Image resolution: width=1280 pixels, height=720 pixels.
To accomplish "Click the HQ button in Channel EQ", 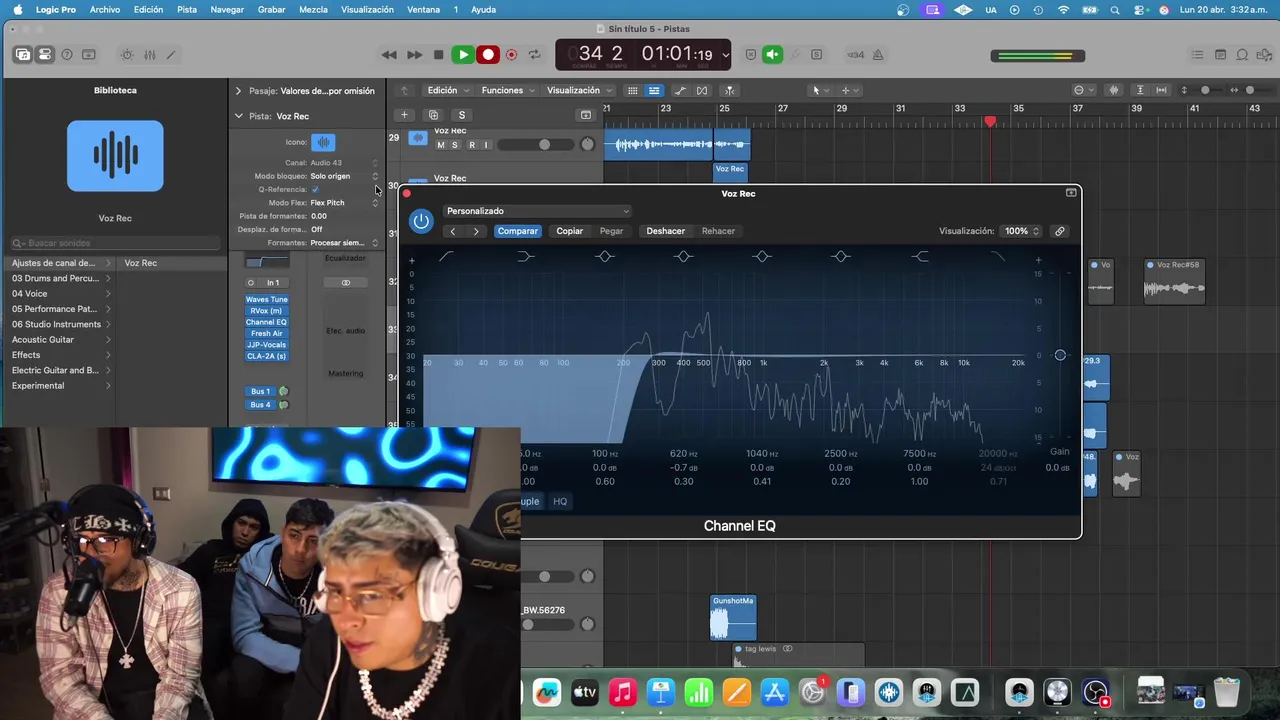I will point(560,501).
